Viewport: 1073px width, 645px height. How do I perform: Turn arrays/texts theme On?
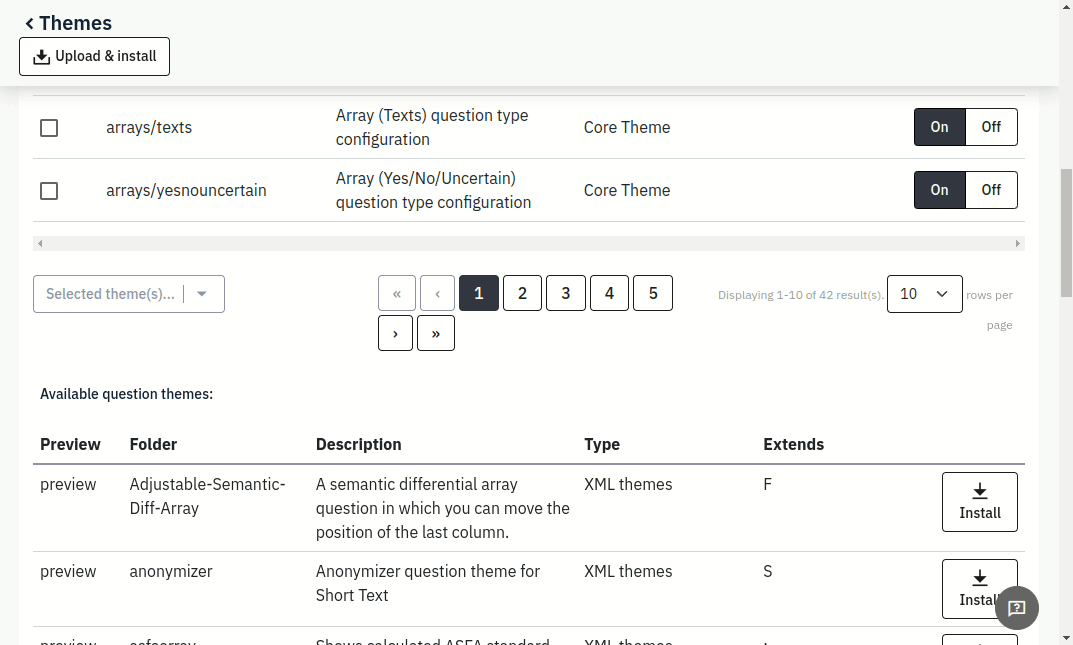coord(939,127)
